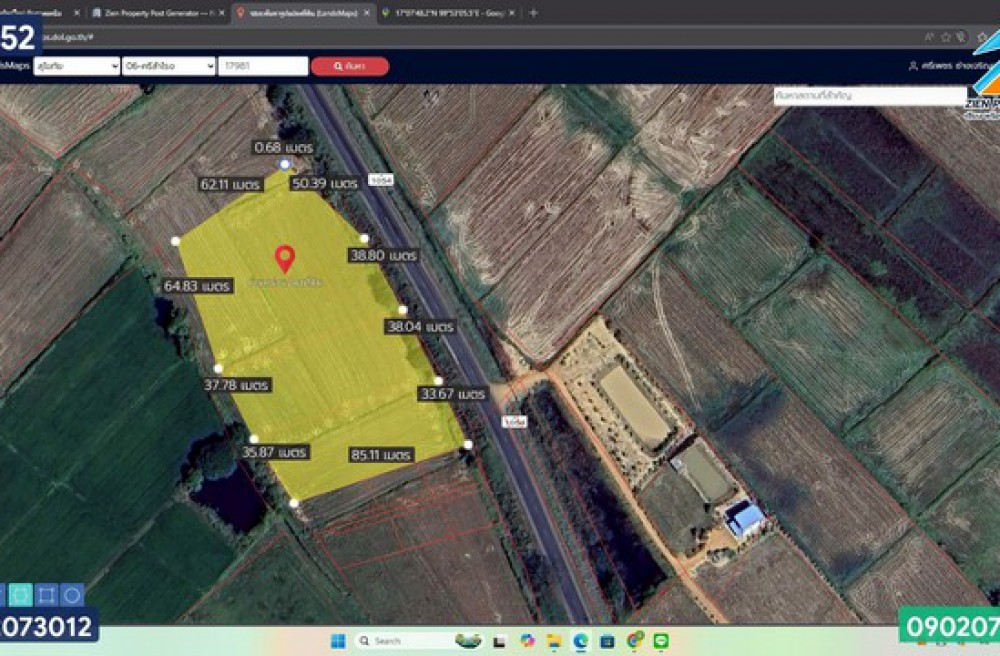Screen dimensions: 1000x656
Task: Switch to the Google Maps coordinates tab
Action: click(448, 13)
